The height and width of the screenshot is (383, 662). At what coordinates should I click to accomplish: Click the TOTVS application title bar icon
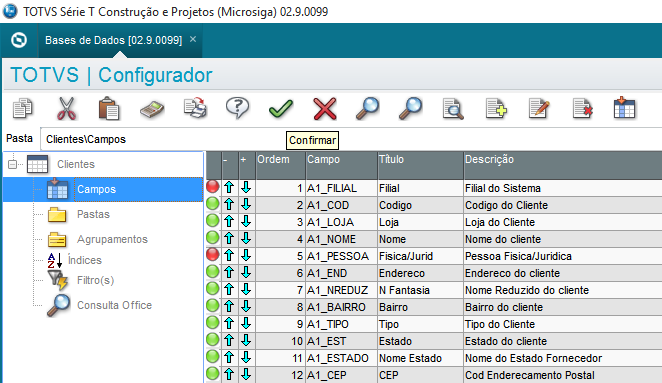[x=10, y=11]
